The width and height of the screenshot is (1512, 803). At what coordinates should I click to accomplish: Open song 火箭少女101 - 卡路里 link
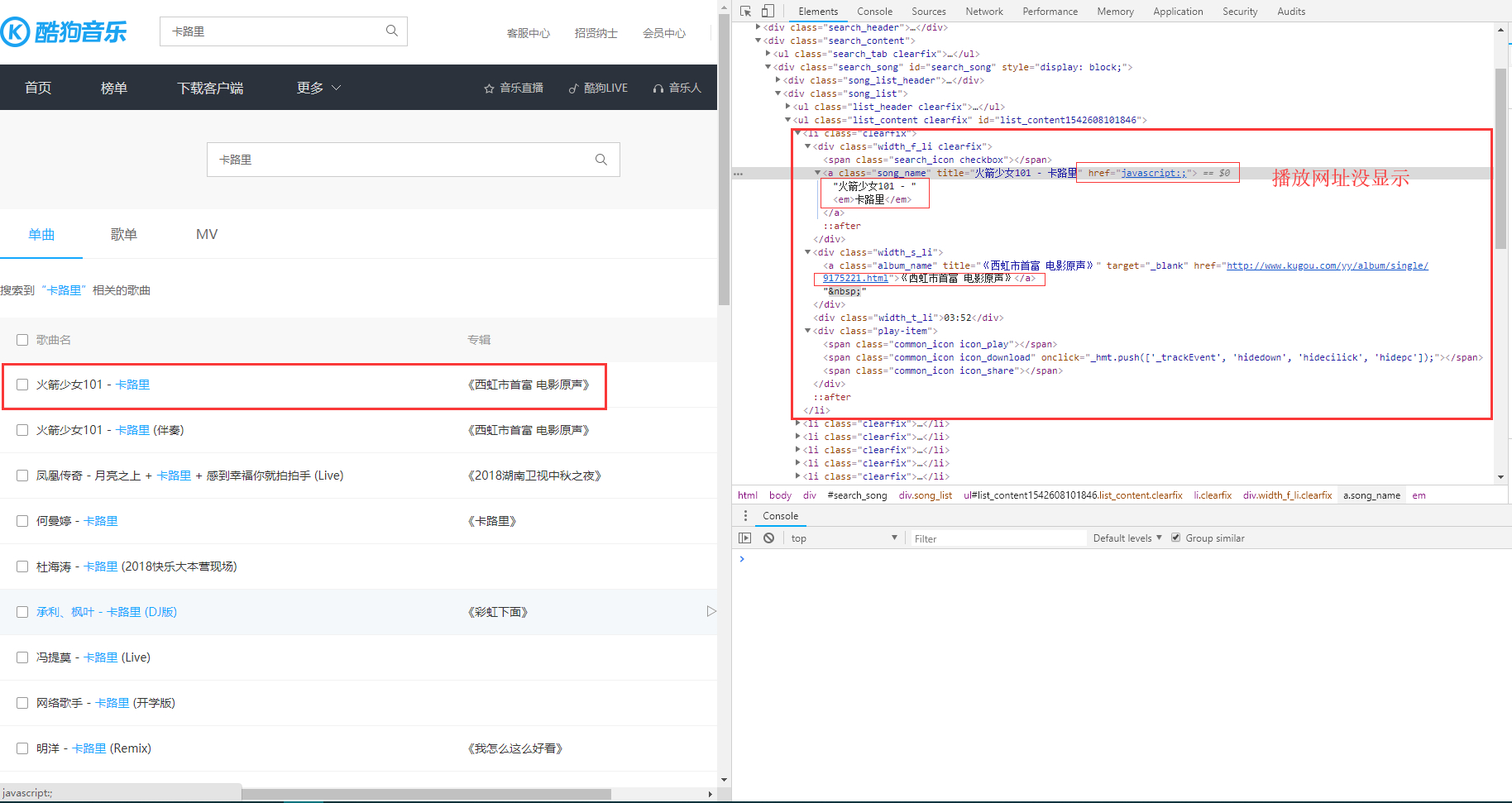pyautogui.click(x=93, y=385)
